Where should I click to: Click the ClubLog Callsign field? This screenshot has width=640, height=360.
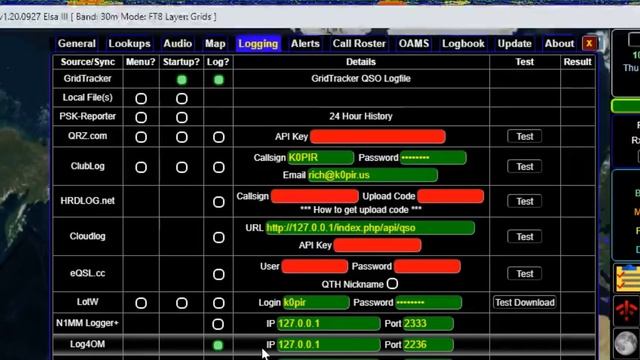pos(321,158)
